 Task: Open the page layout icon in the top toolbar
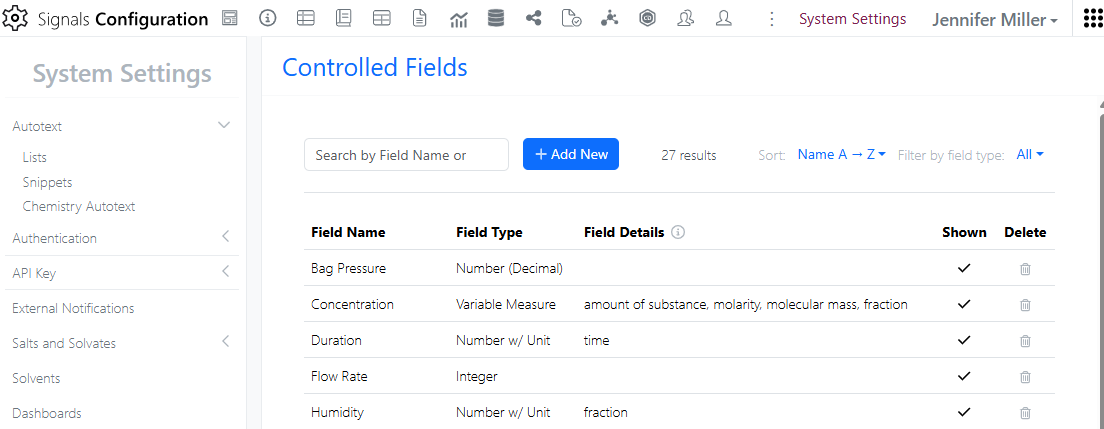click(x=230, y=19)
